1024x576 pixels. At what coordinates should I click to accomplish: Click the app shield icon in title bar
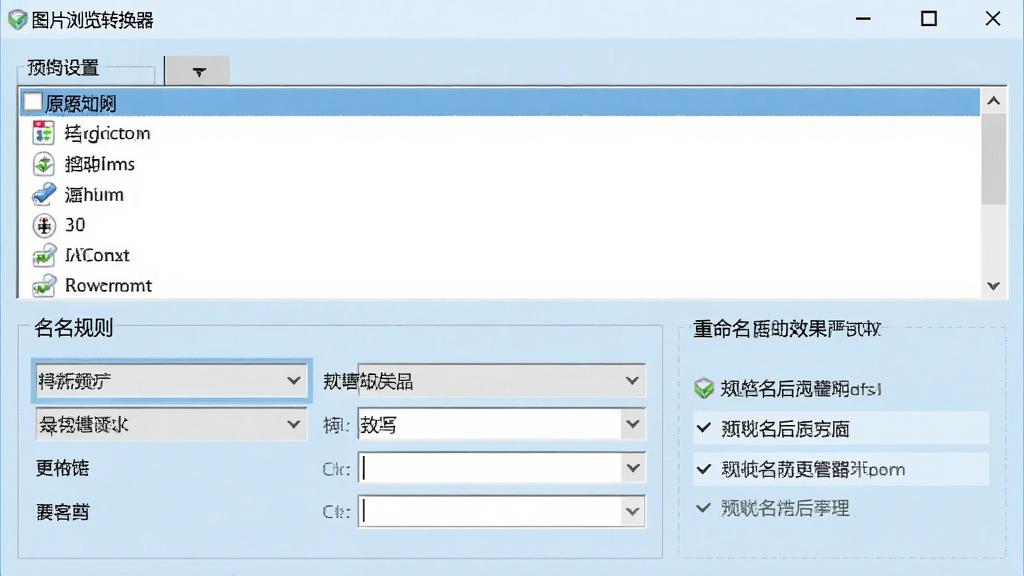17,20
